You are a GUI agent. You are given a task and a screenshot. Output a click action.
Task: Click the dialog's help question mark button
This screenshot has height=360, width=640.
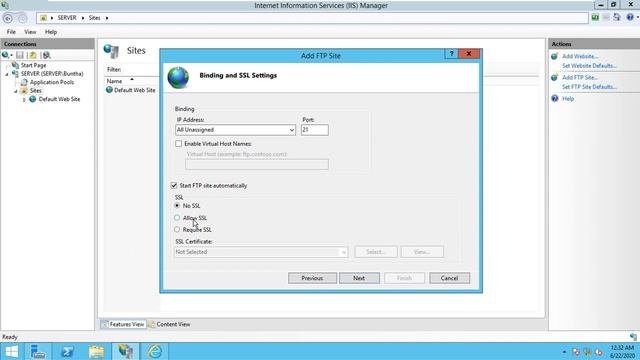coord(451,54)
